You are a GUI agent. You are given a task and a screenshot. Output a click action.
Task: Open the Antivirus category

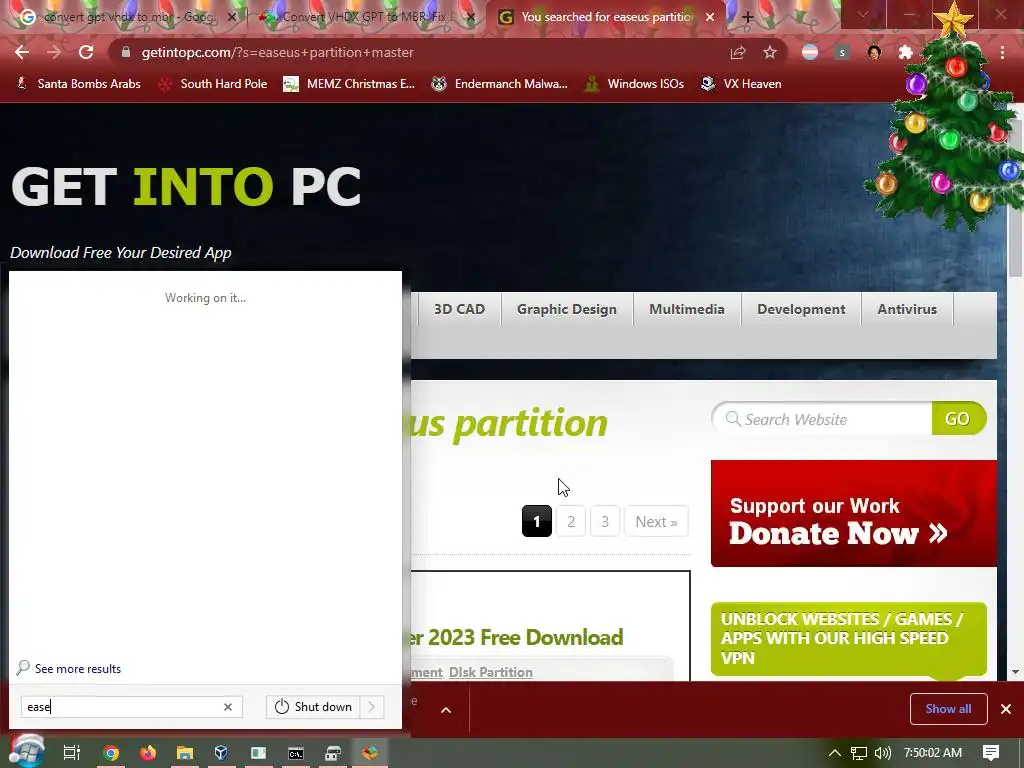(x=907, y=309)
